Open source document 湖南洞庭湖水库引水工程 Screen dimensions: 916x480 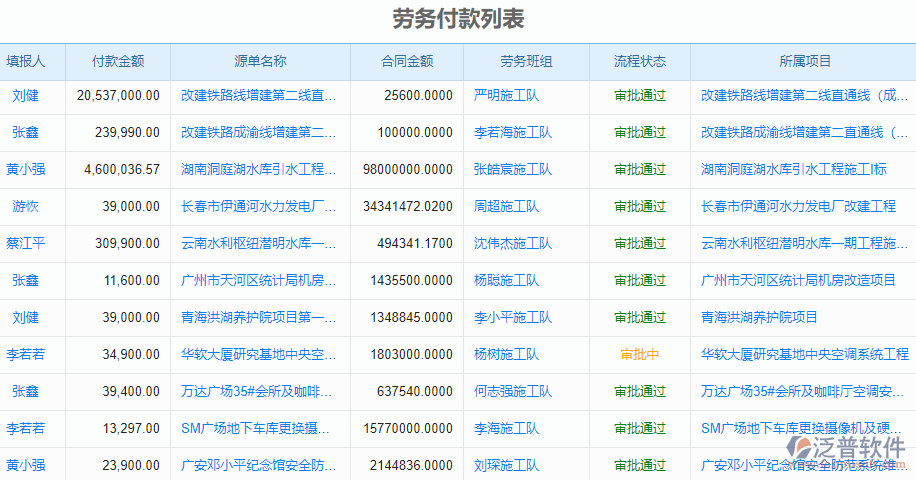coord(258,170)
